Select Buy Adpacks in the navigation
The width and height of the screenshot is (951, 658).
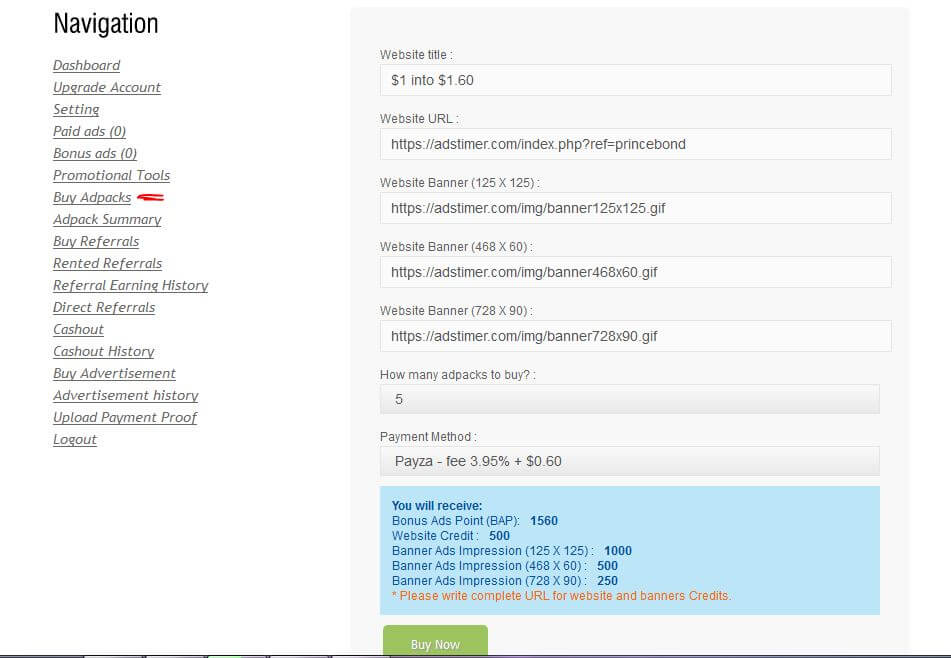(x=92, y=198)
